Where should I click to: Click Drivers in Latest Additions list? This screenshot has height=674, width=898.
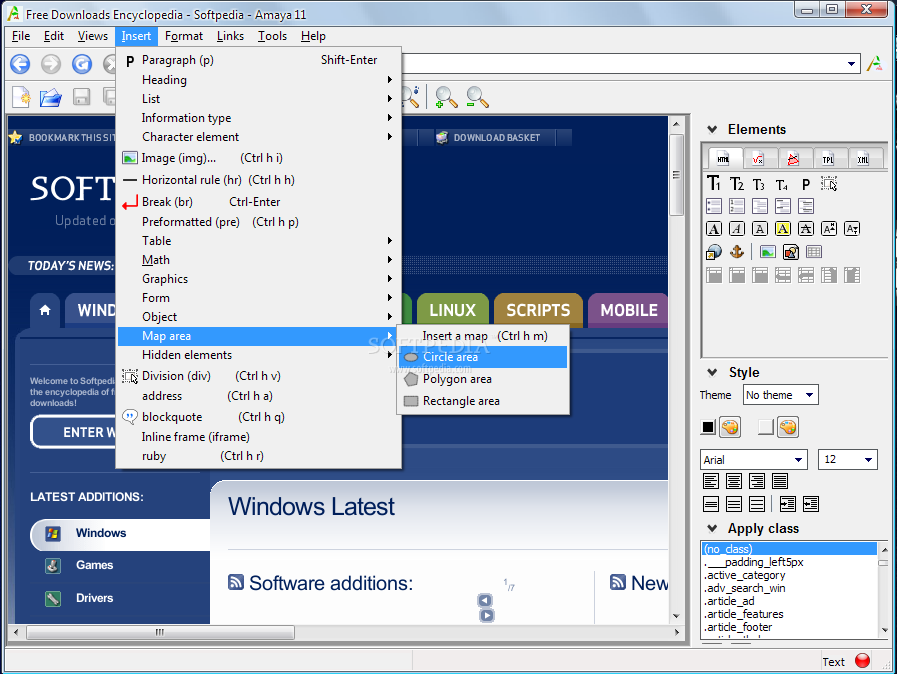coord(94,598)
